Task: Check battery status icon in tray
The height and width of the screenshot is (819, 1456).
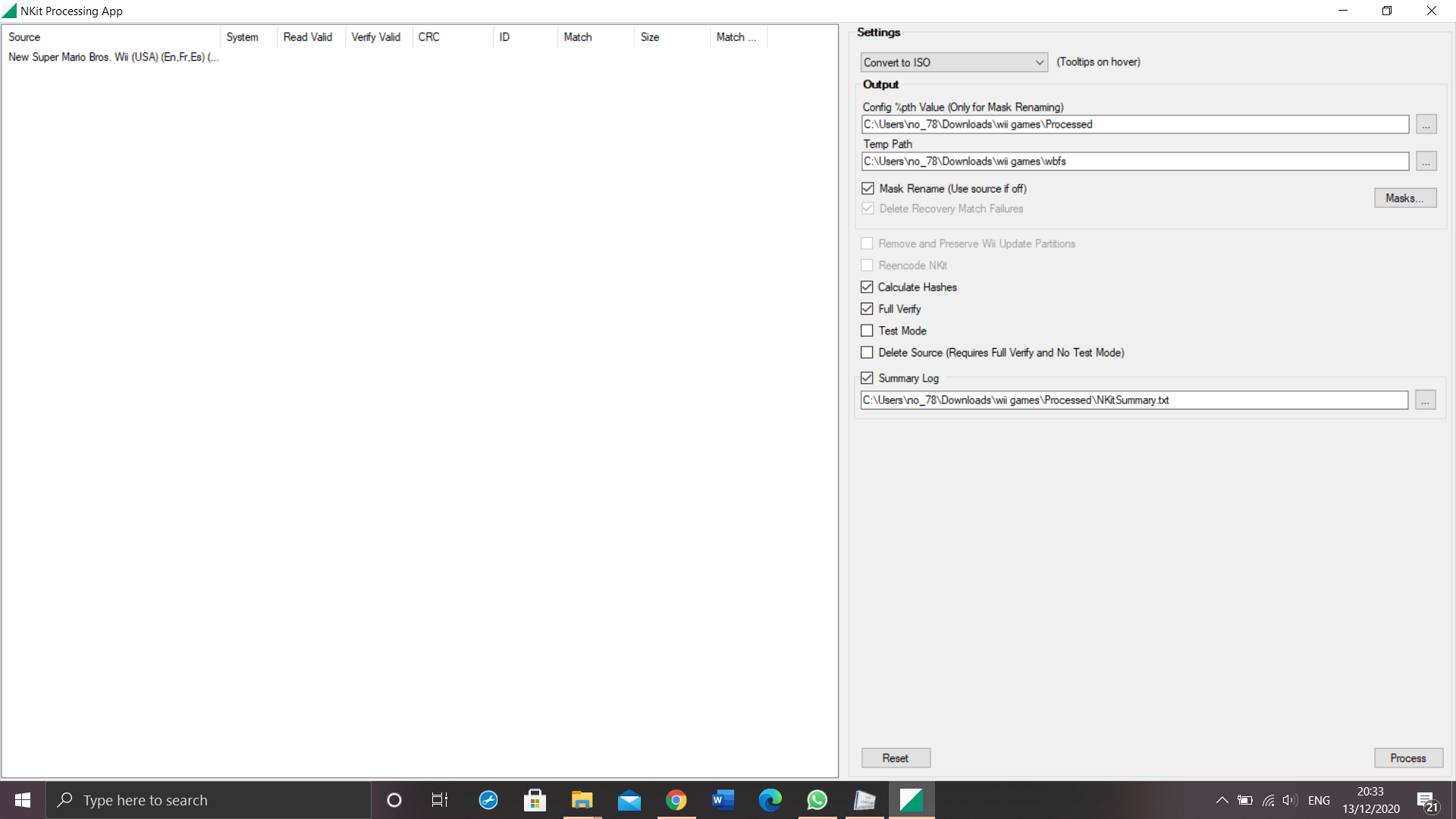Action: (1244, 800)
